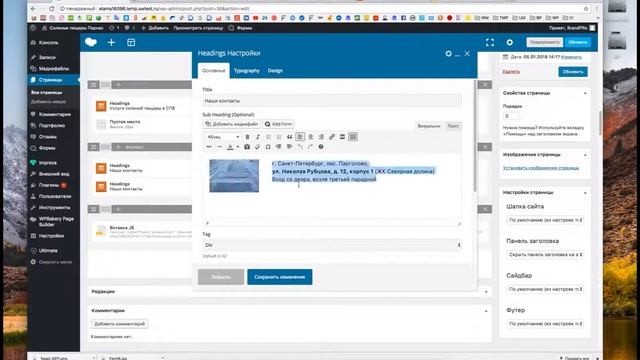
Task: Open Headings settings gear icon
Action: 449,53
